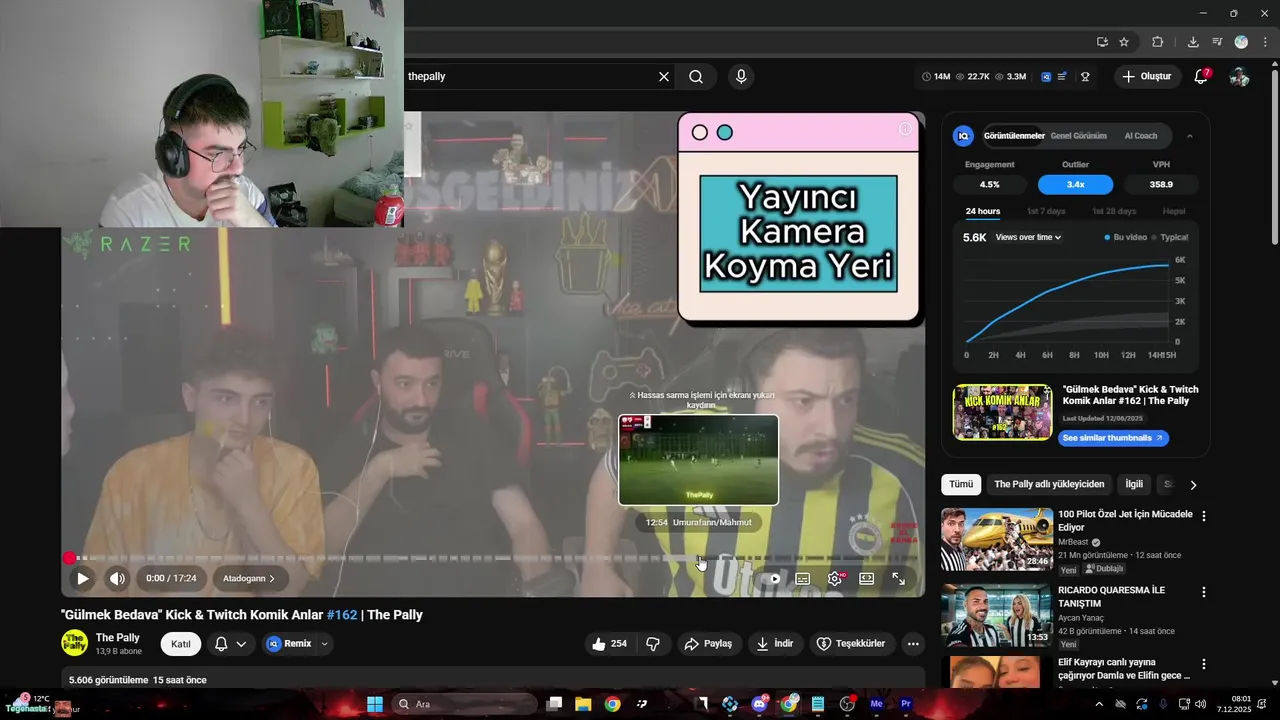
Task: Click the vidIQ trophy icon
Action: coord(1085,76)
